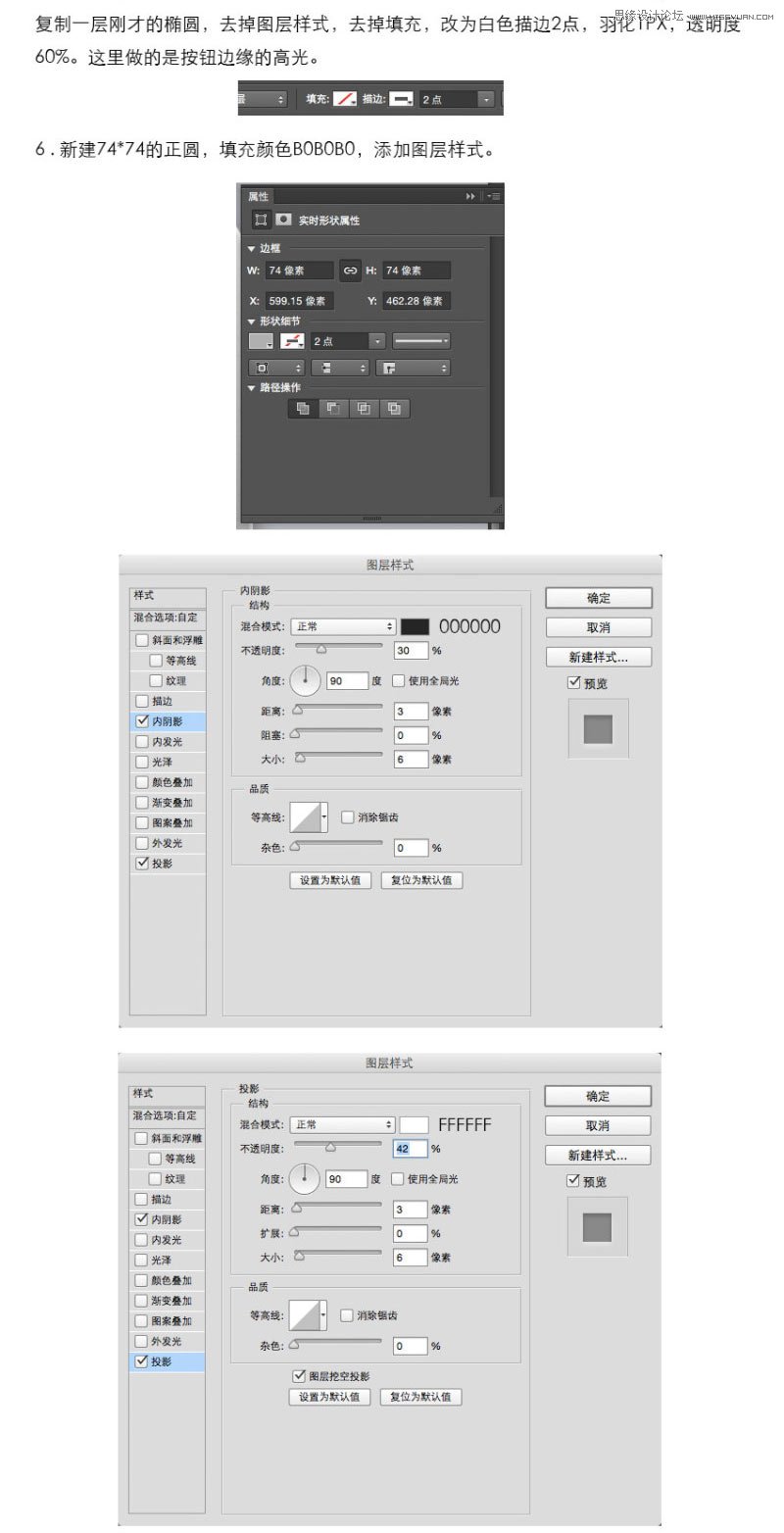Open the stroke alignment dropdown
784x1533 pixels.
click(277, 368)
